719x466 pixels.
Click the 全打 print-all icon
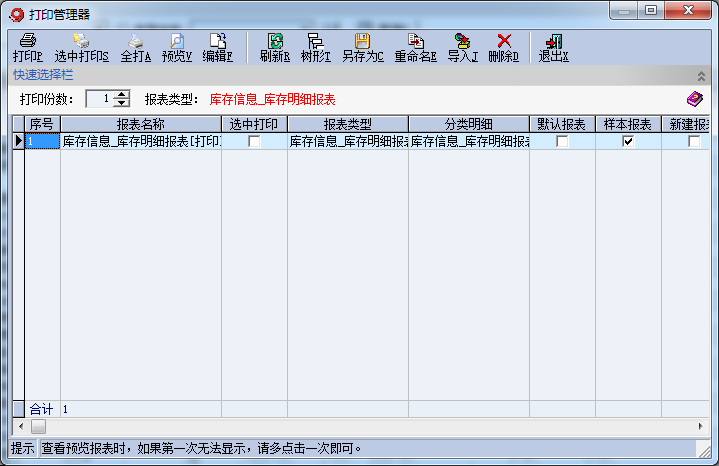pyautogui.click(x=135, y=41)
